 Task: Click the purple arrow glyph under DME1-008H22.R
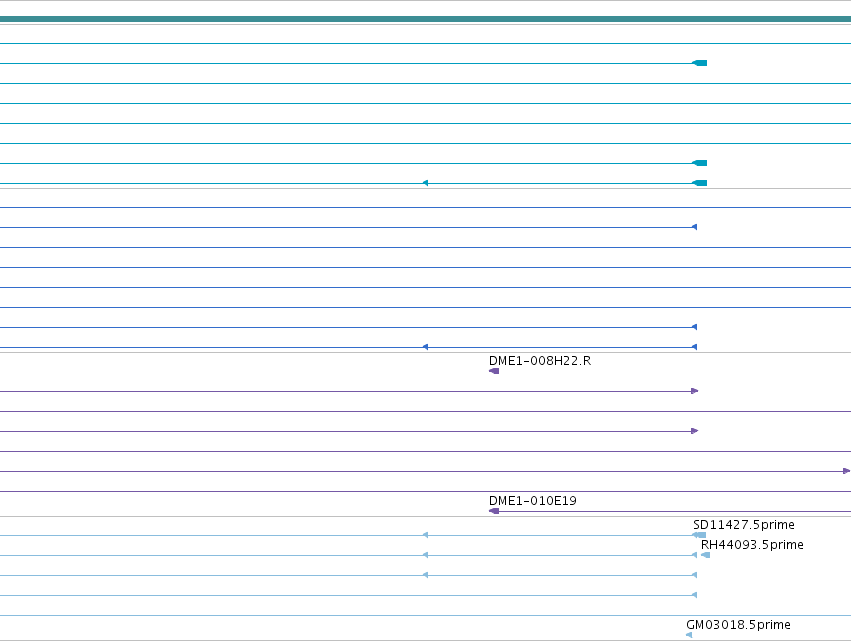pyautogui.click(x=494, y=371)
